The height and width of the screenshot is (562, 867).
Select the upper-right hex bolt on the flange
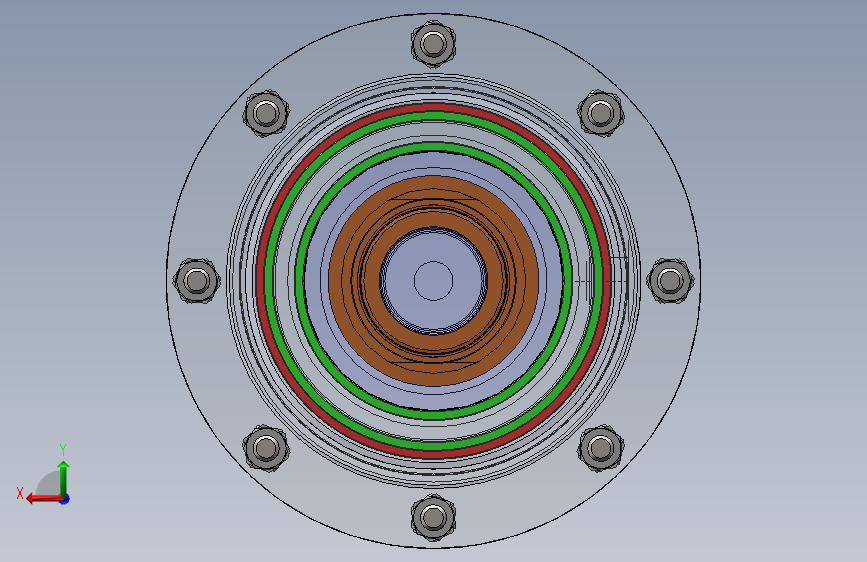point(601,113)
